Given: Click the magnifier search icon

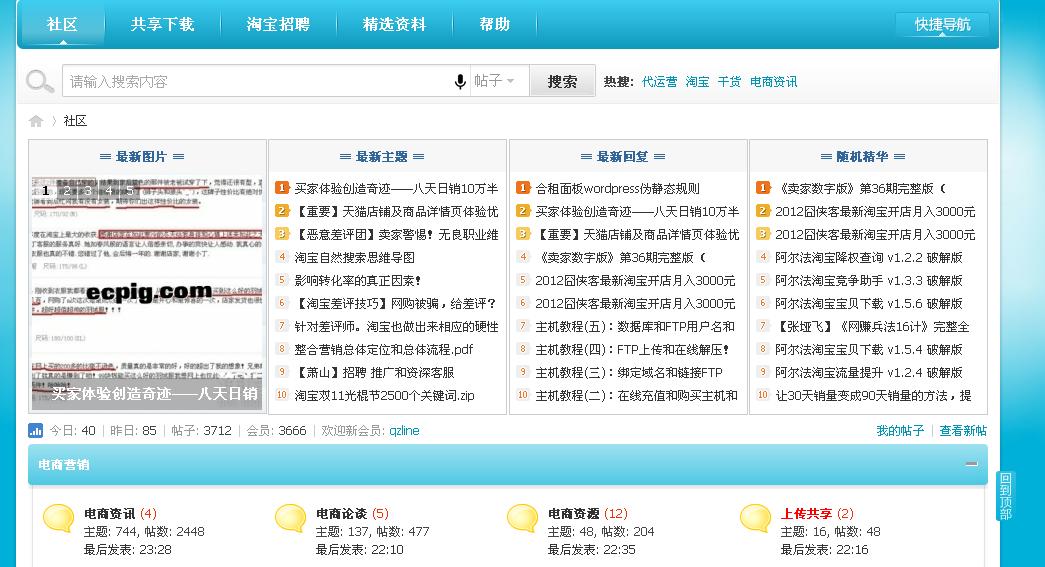Looking at the screenshot, I should pos(40,81).
